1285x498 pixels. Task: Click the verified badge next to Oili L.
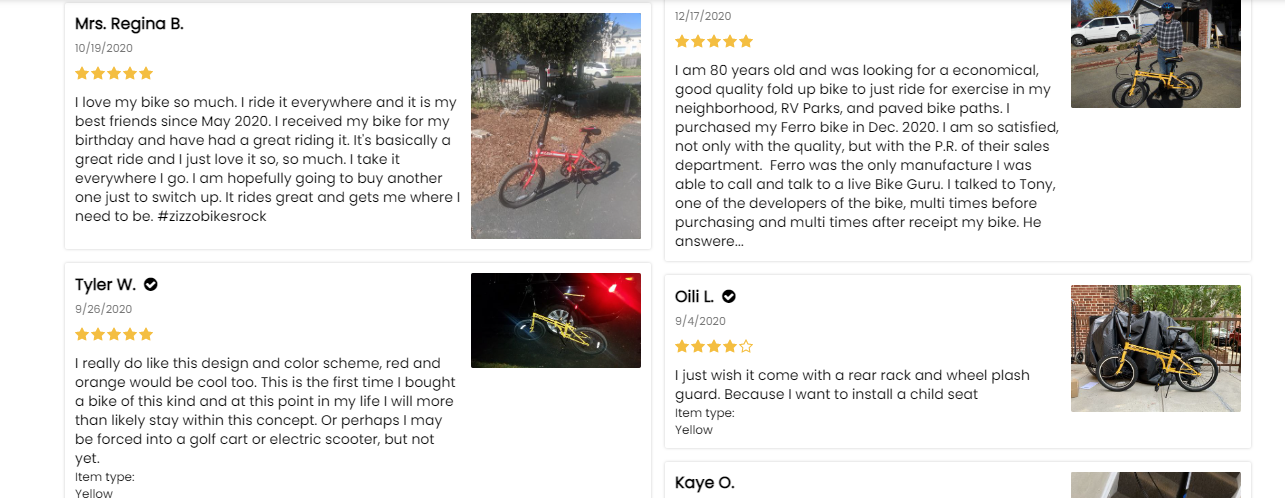[729, 296]
